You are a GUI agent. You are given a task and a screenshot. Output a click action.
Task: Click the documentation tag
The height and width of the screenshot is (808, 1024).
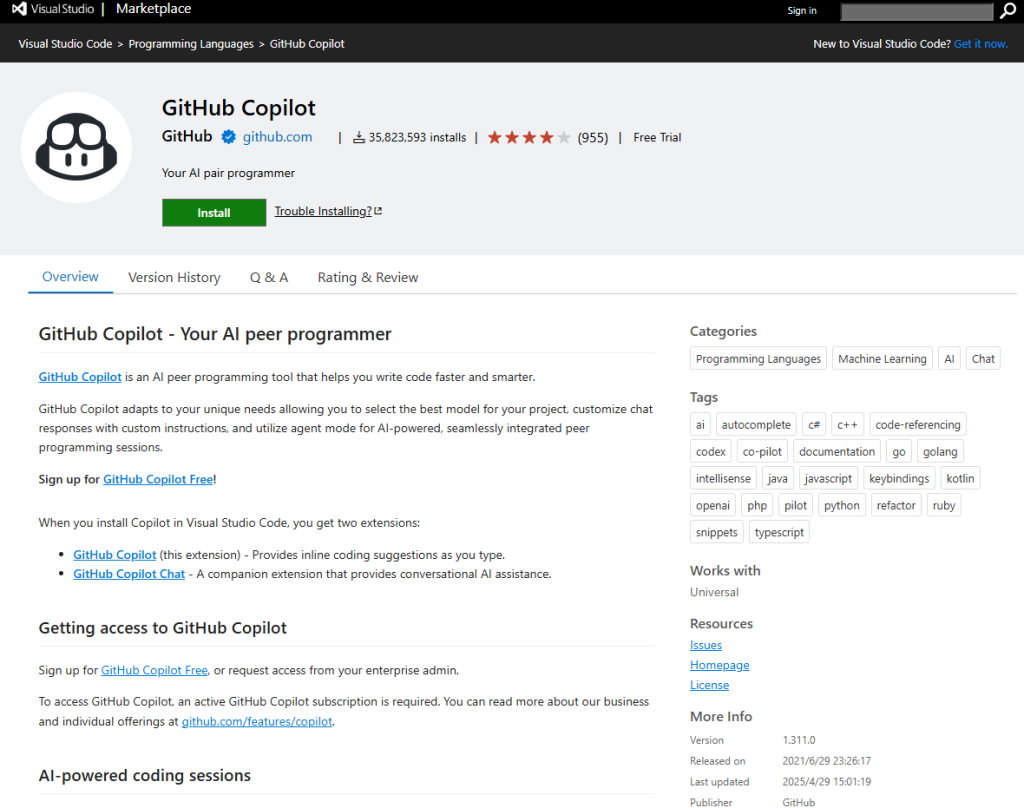coord(837,451)
